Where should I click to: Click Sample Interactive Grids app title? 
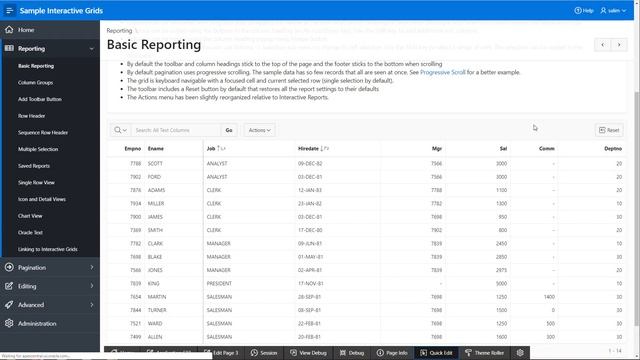click(x=61, y=11)
